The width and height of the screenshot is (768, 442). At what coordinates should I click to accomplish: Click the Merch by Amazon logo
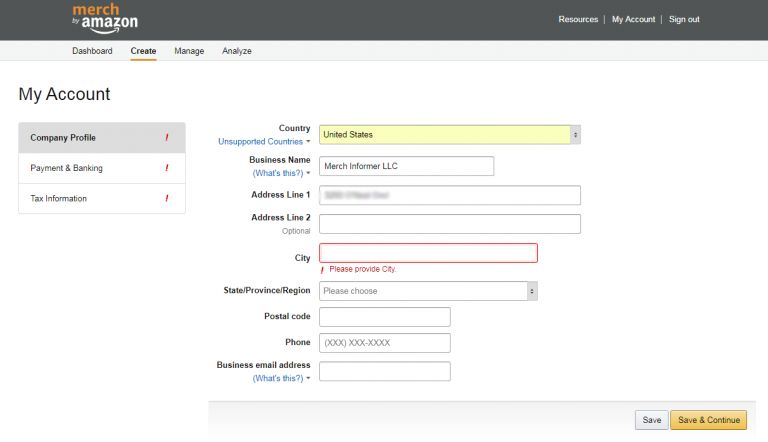[x=105, y=18]
